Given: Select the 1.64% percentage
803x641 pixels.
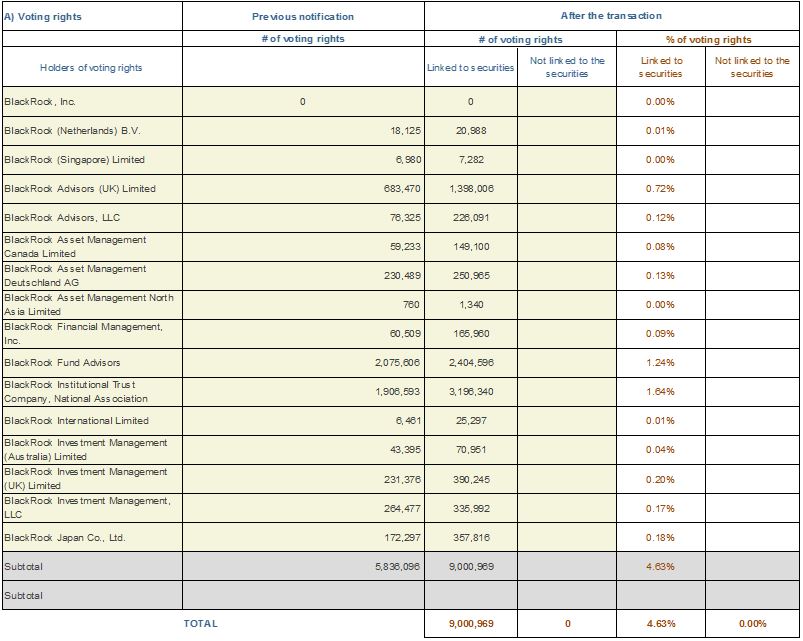Looking at the screenshot, I should click(660, 392).
